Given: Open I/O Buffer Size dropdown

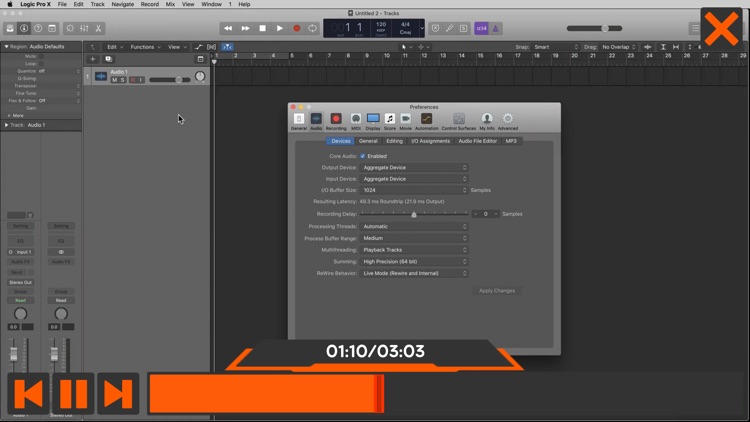Looking at the screenshot, I should tap(414, 190).
